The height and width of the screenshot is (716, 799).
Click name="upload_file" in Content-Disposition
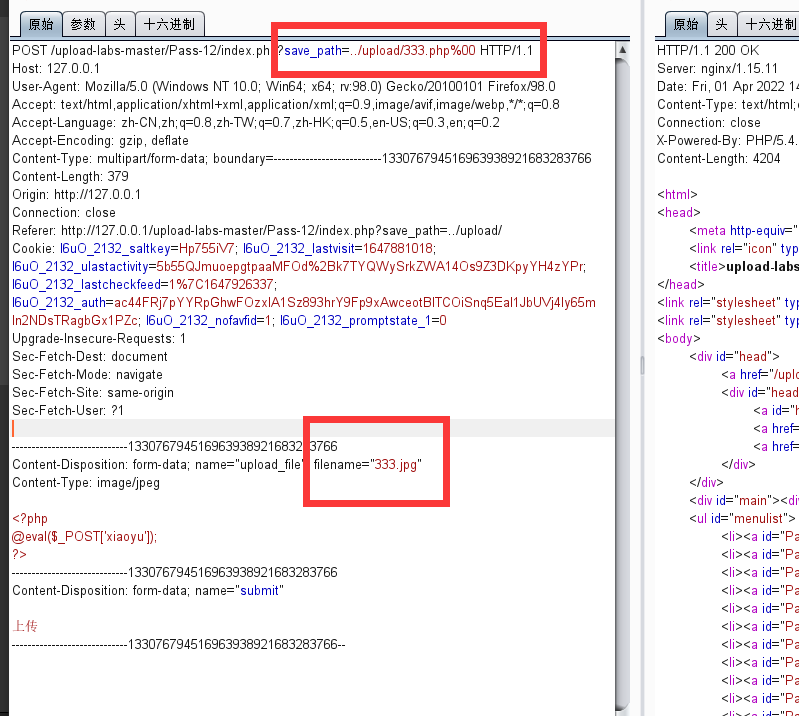[249, 464]
